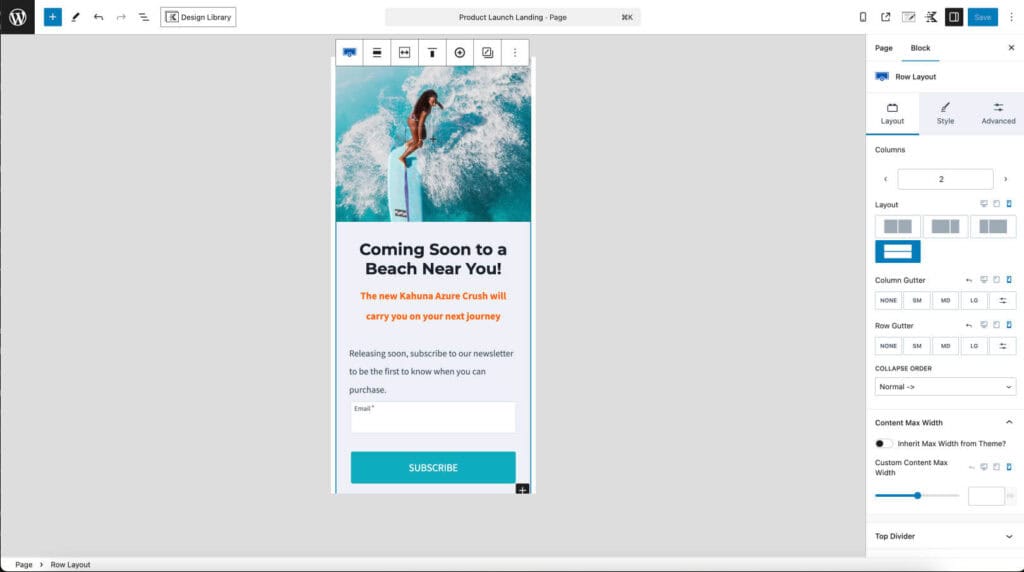Open block toolbar three-dot options menu
Viewport: 1024px width, 572px height.
point(515,52)
